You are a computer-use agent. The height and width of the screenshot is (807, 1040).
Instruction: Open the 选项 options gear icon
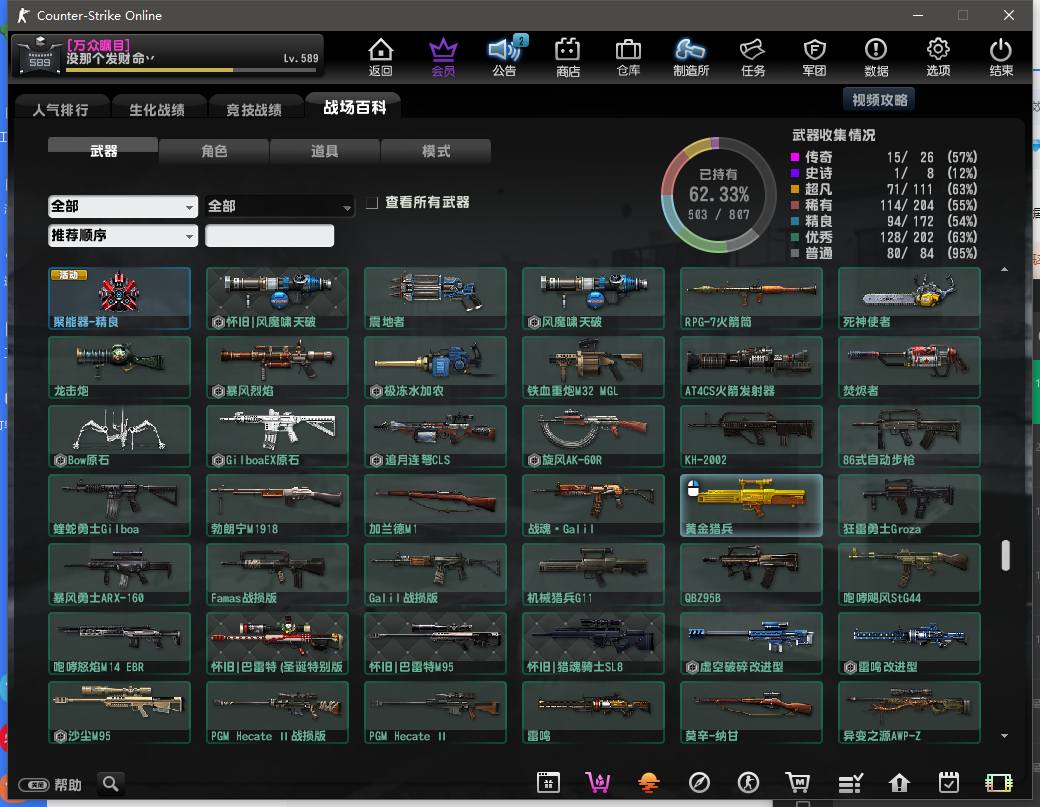[x=938, y=57]
